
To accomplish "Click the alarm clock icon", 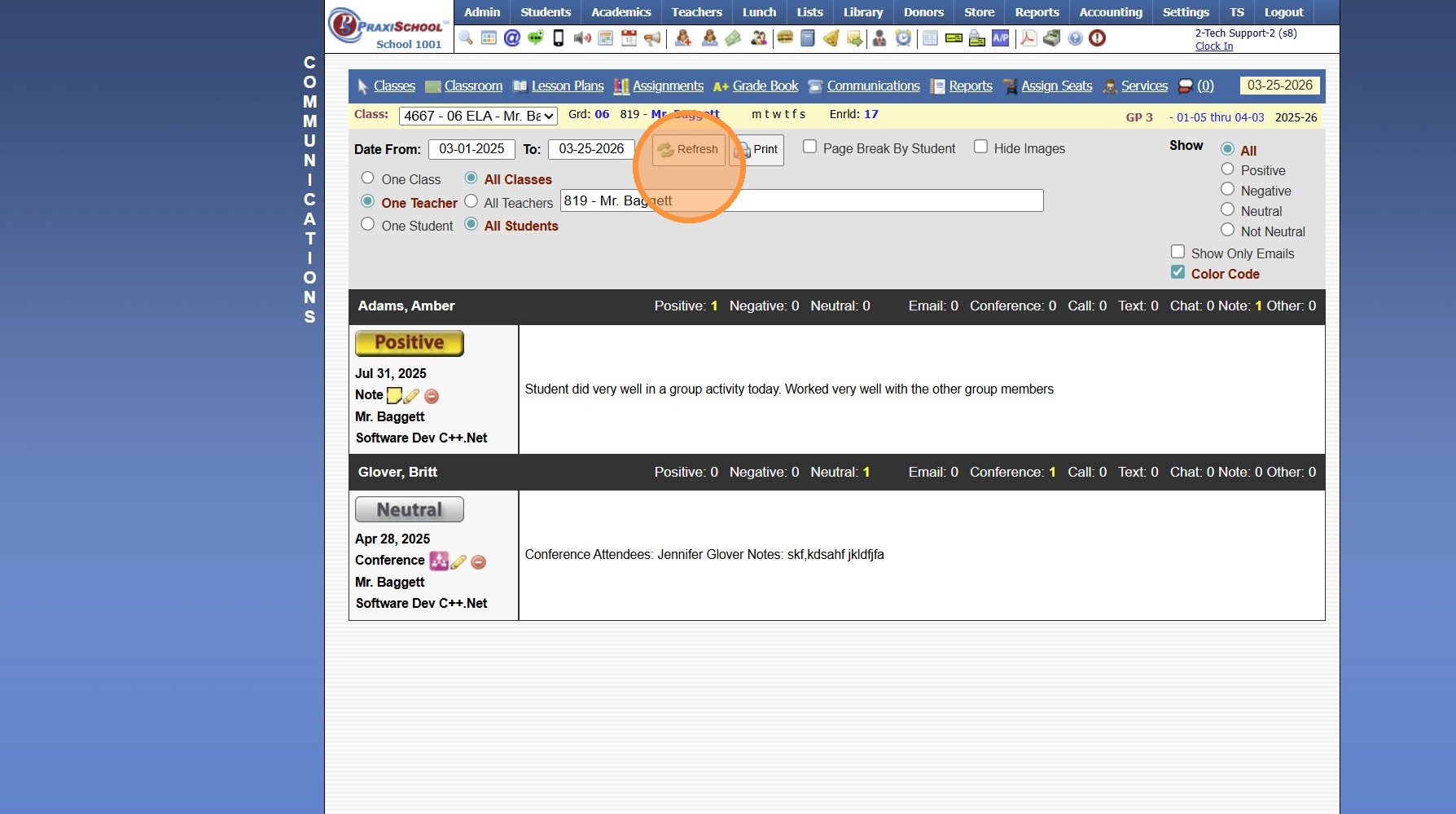I will 903,38.
